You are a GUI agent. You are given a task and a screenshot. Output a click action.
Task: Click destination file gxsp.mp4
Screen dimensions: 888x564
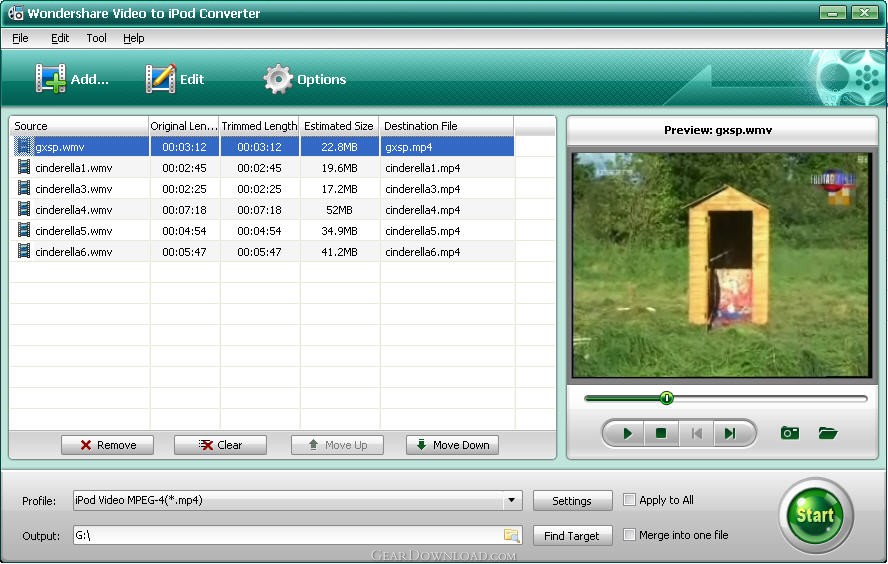tap(409, 147)
